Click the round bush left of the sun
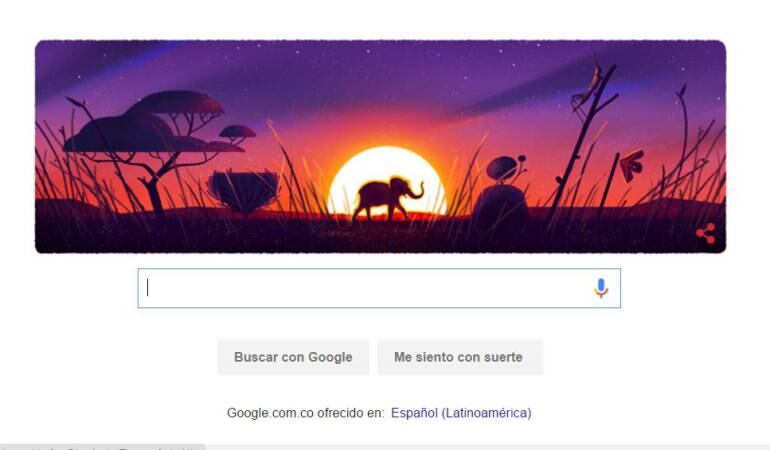 pyautogui.click(x=243, y=192)
